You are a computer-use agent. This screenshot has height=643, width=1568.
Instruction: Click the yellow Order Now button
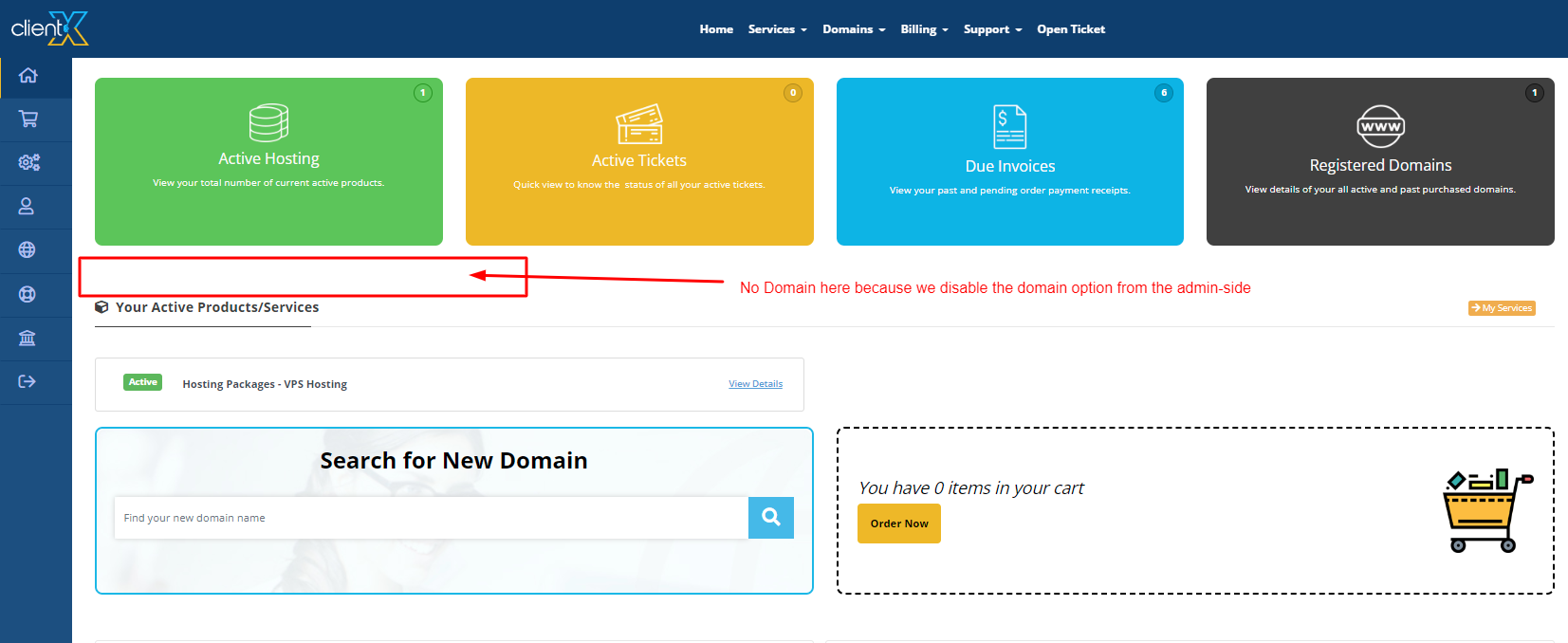[899, 524]
